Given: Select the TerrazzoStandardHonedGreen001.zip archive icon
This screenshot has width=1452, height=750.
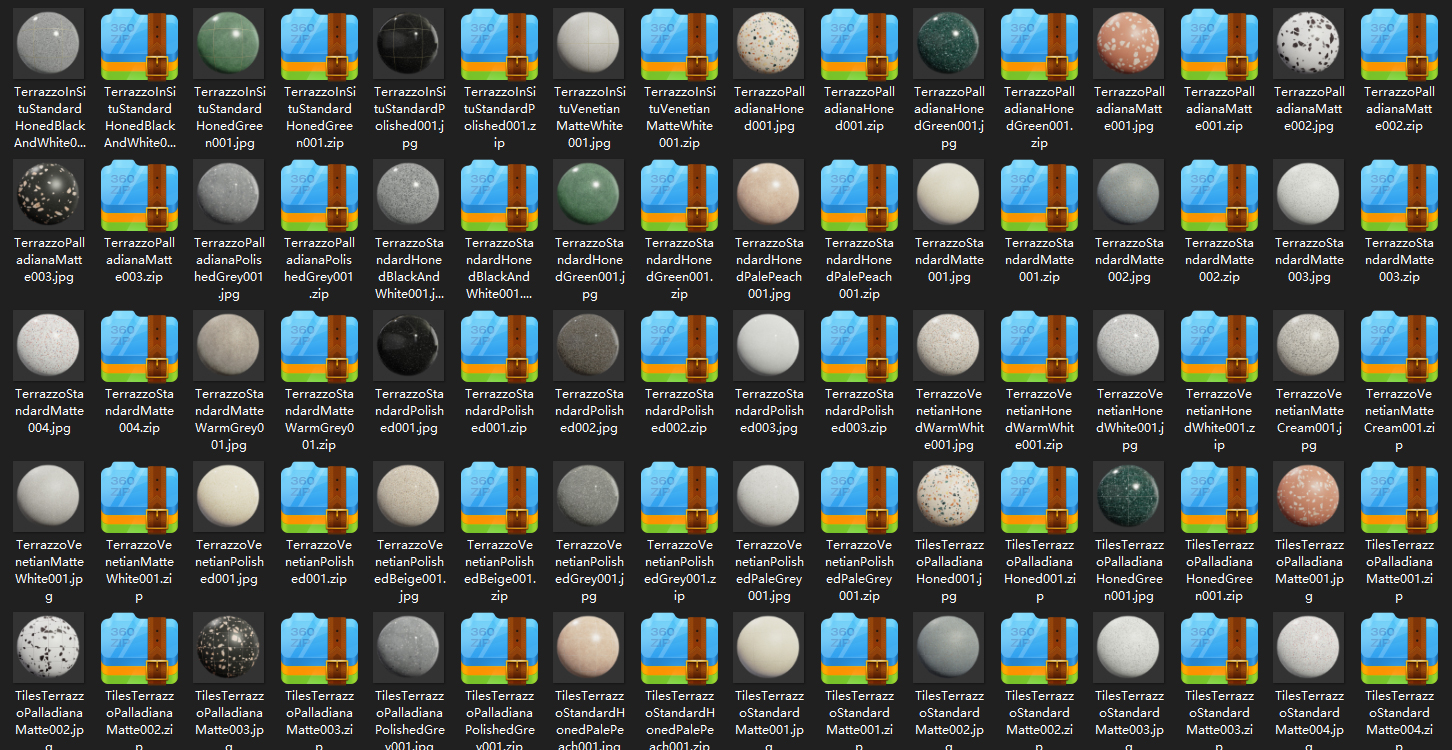Looking at the screenshot, I should click(x=680, y=196).
